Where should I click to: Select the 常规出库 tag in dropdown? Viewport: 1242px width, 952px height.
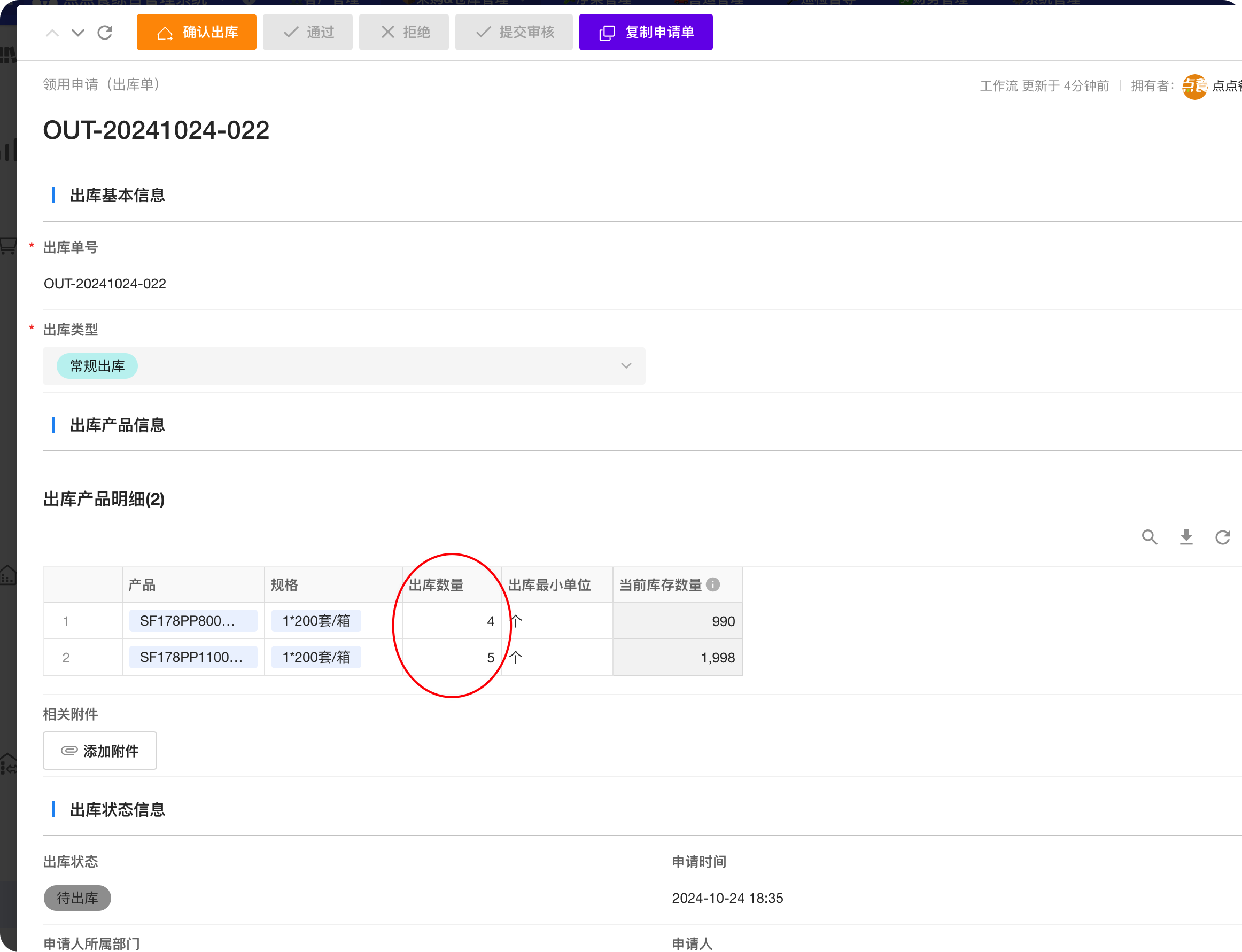click(x=97, y=366)
